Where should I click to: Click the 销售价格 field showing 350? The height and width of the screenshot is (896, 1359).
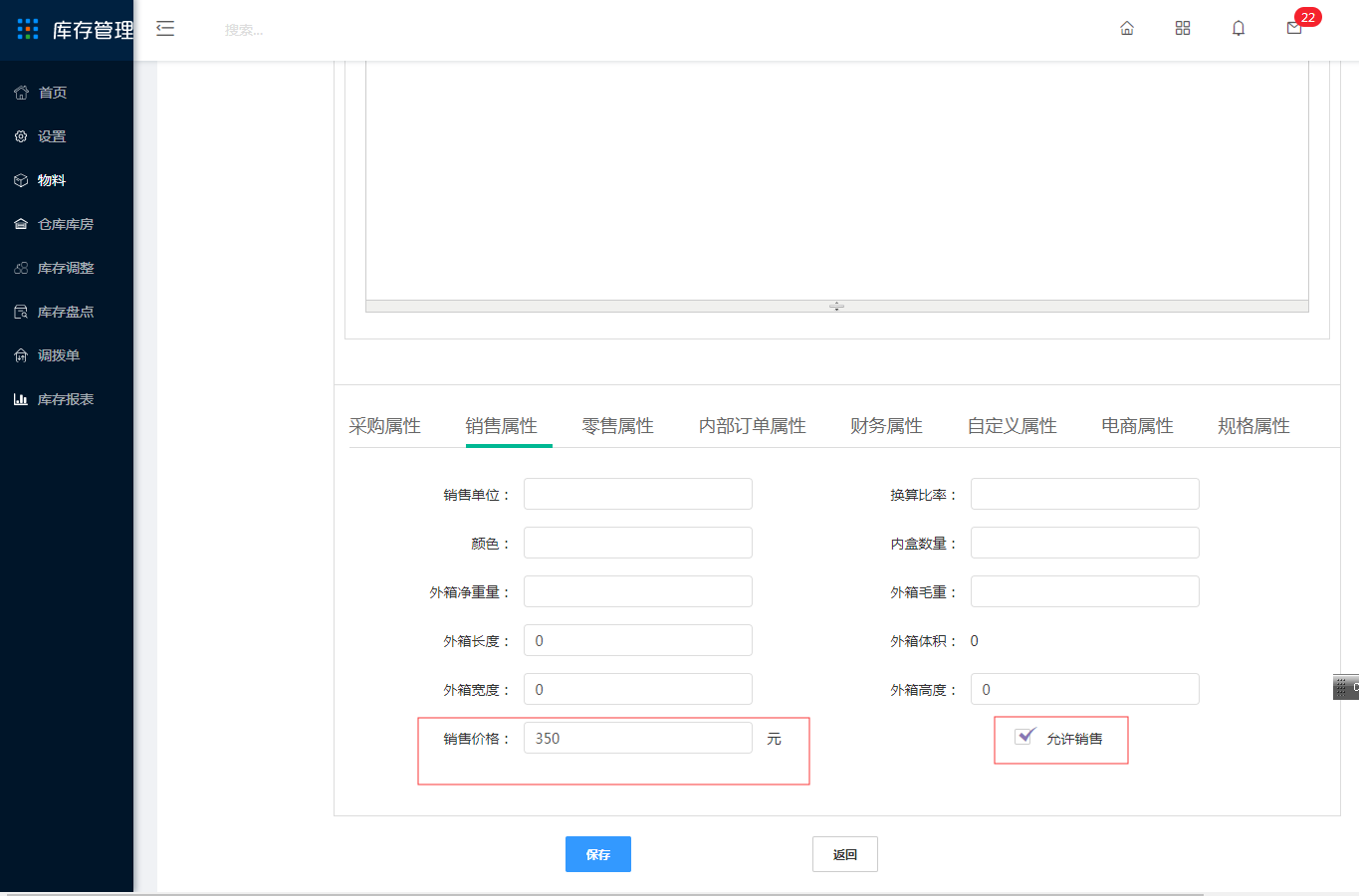coord(638,738)
